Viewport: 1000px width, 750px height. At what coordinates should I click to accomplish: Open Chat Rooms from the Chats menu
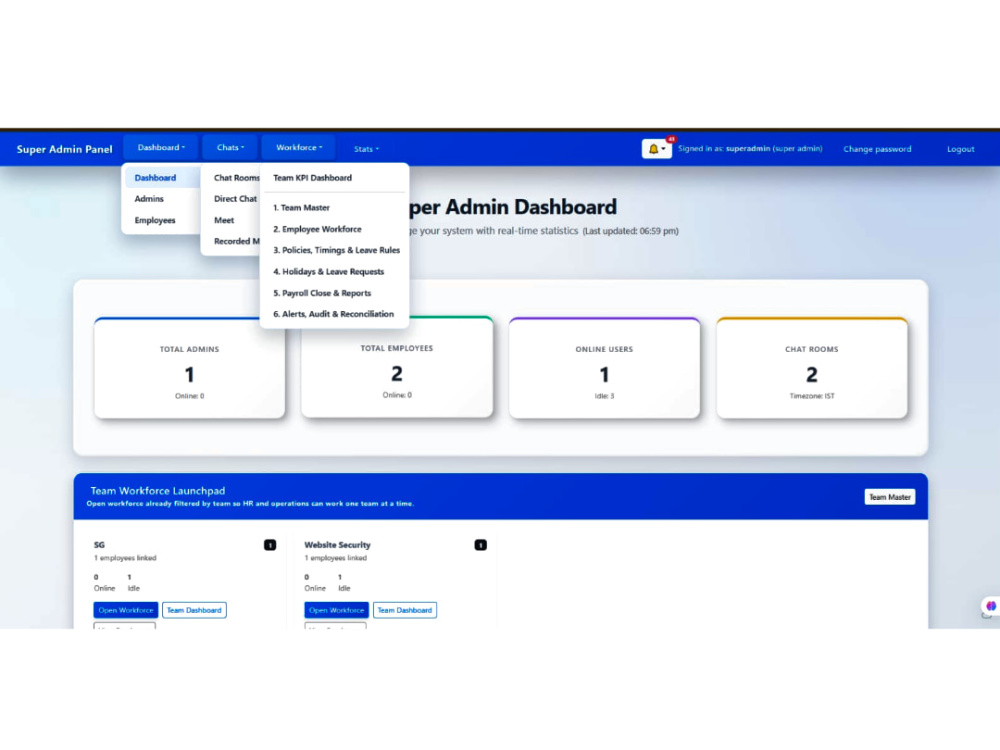[237, 178]
